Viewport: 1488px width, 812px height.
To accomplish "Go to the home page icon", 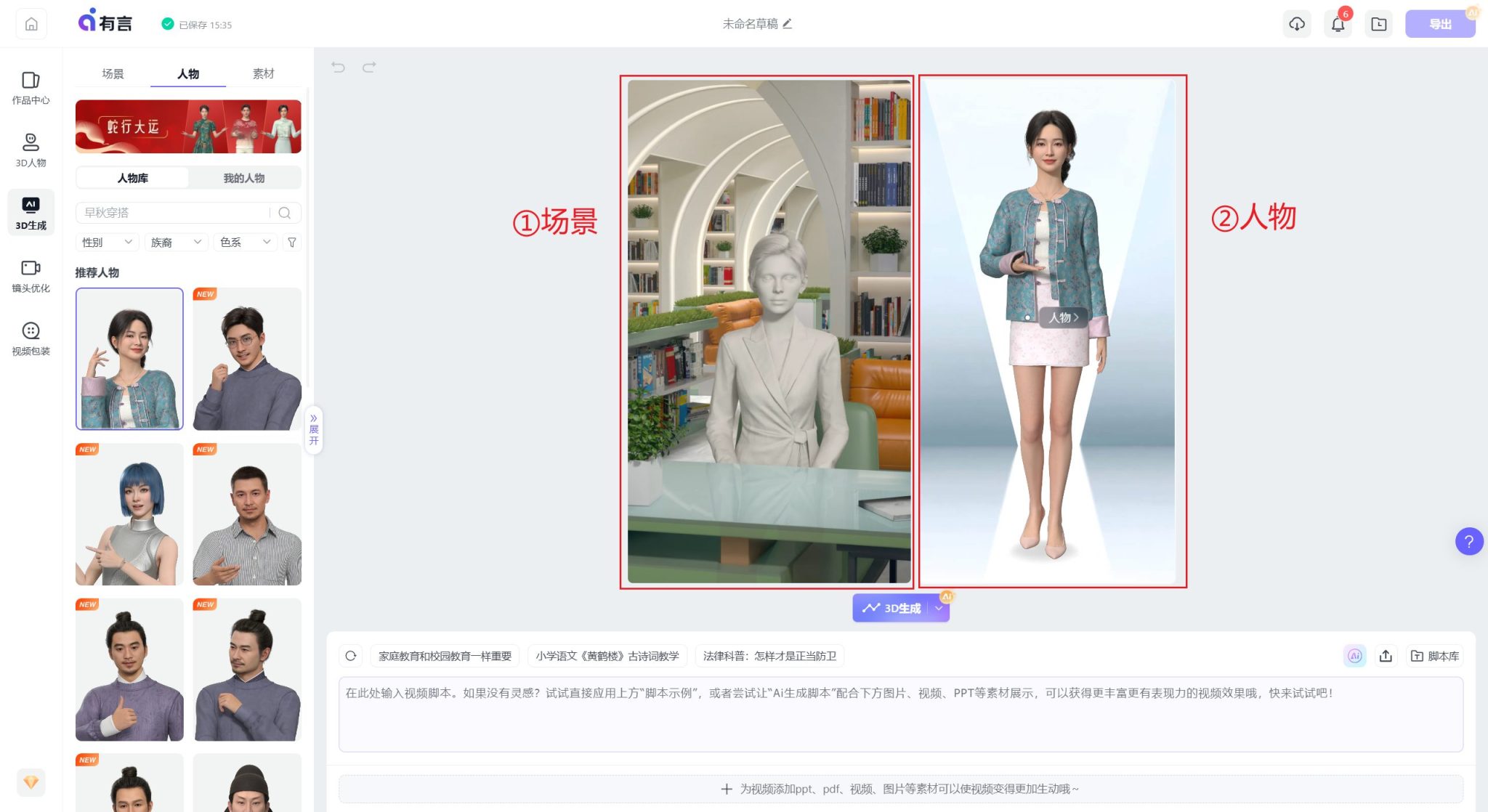I will (31, 24).
